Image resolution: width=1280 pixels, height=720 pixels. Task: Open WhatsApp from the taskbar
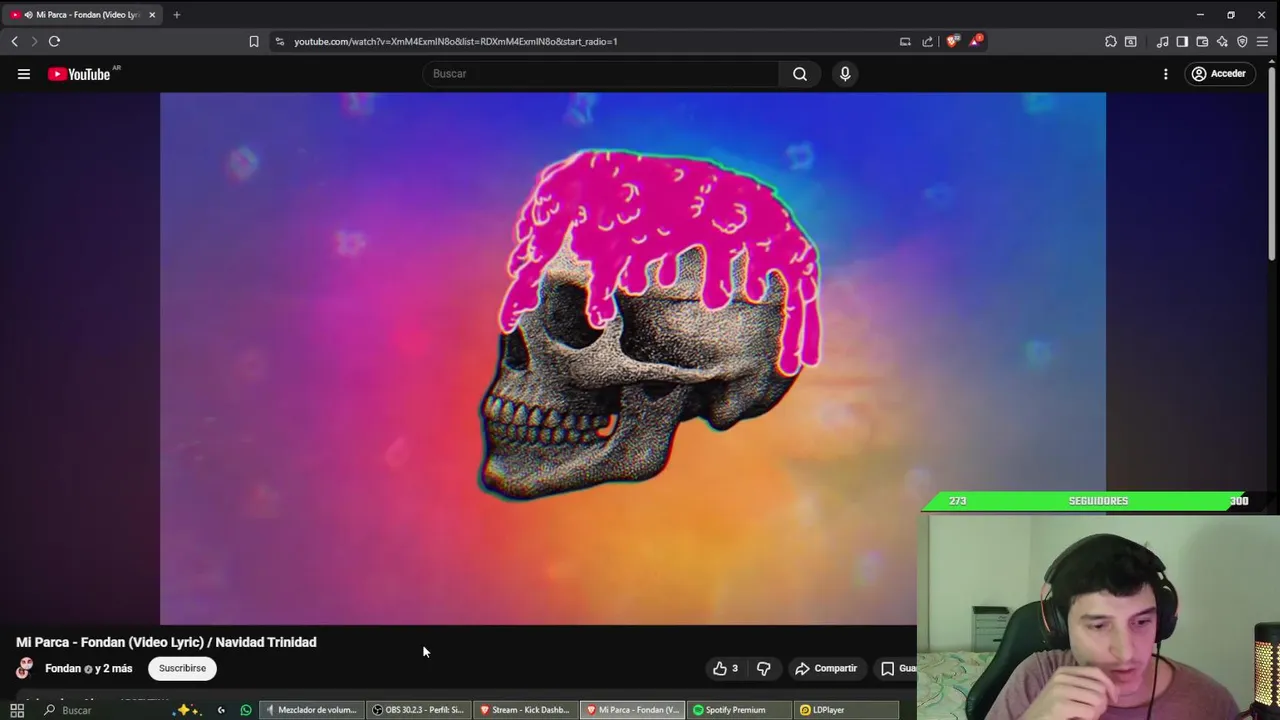click(246, 710)
